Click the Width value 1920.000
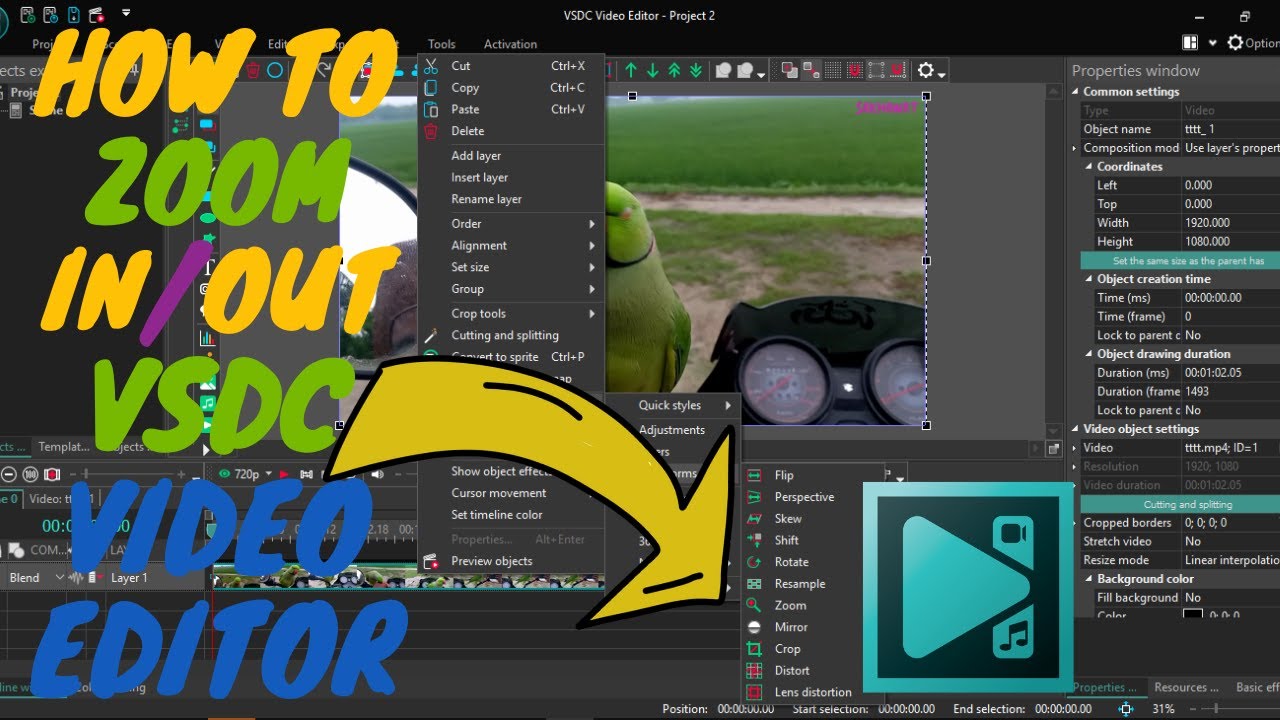Image resolution: width=1280 pixels, height=720 pixels. (1230, 223)
